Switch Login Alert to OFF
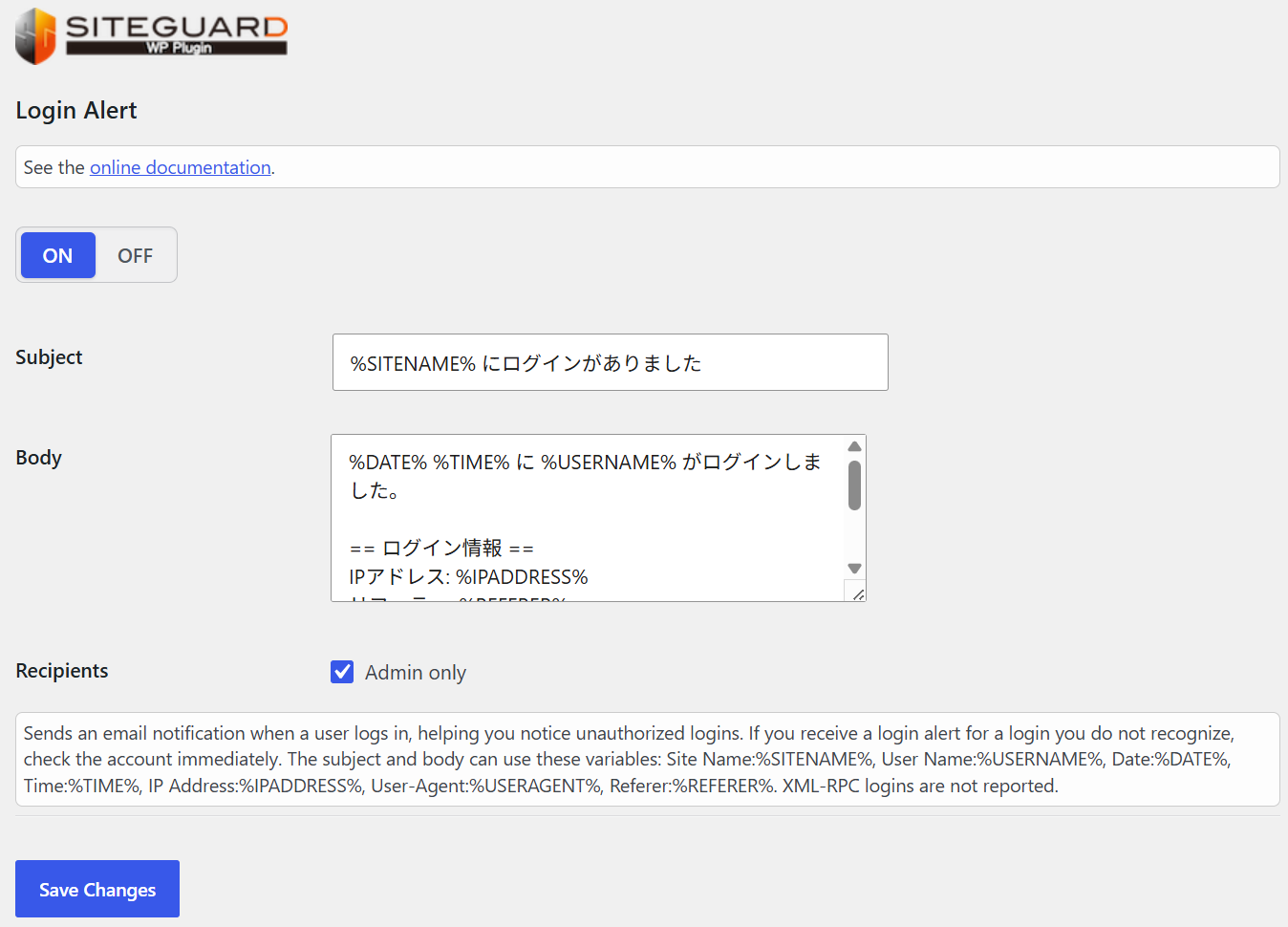 tap(135, 255)
